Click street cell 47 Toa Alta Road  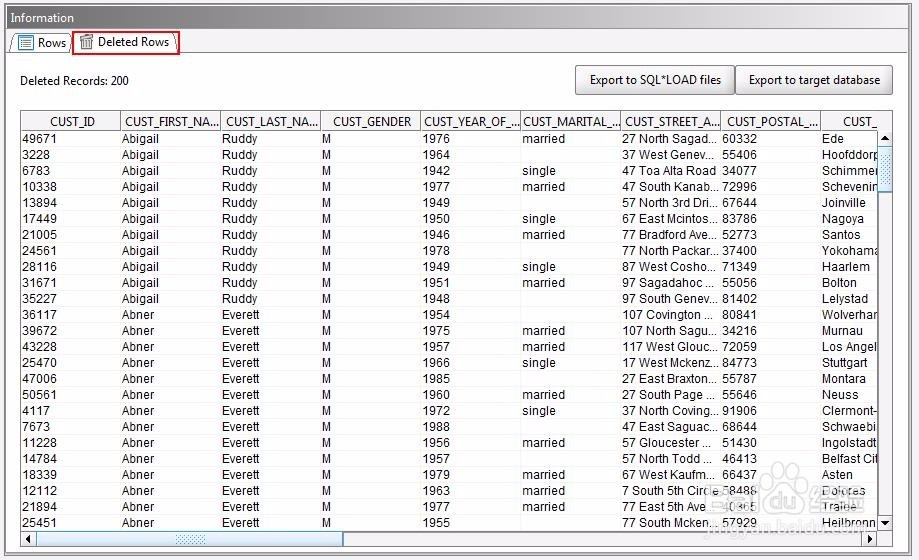coord(670,171)
